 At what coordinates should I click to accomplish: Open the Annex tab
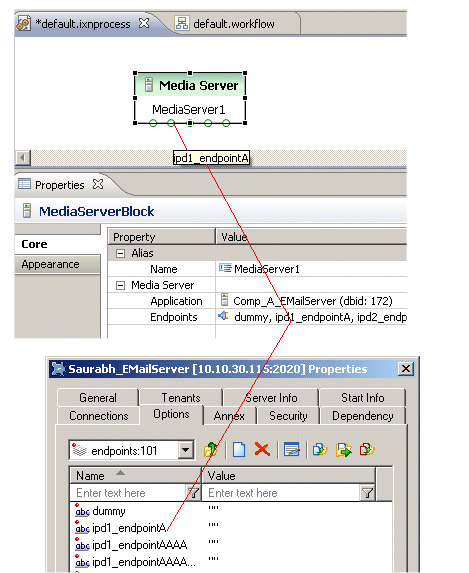point(229,416)
